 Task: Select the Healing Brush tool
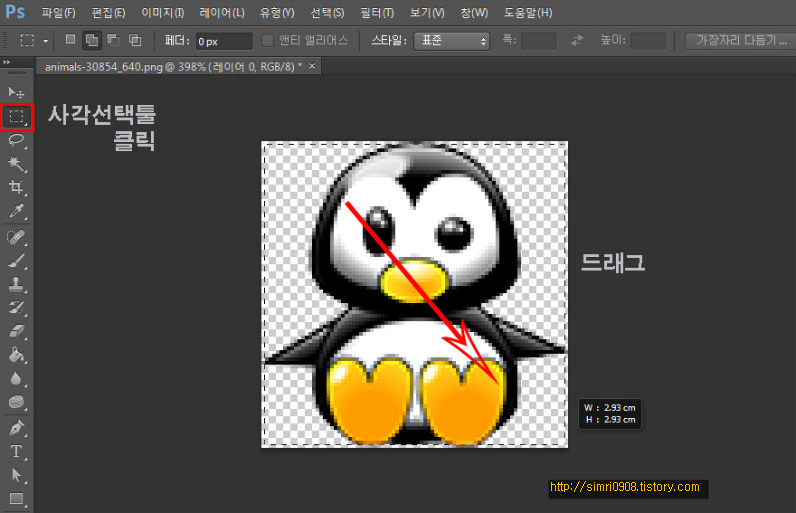(16, 237)
